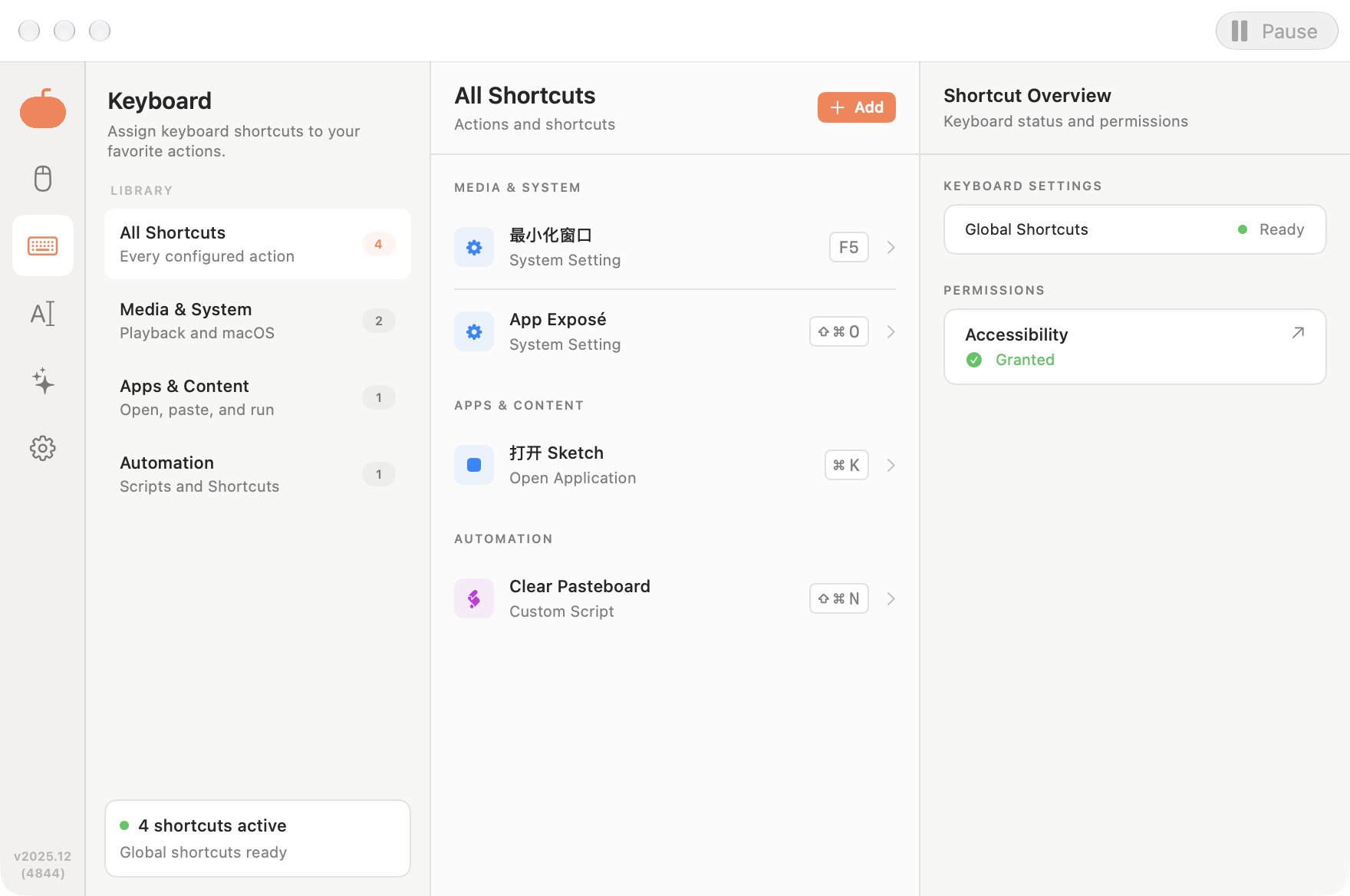Open the pumpkin app home icon
The image size is (1350, 896).
pos(43,109)
